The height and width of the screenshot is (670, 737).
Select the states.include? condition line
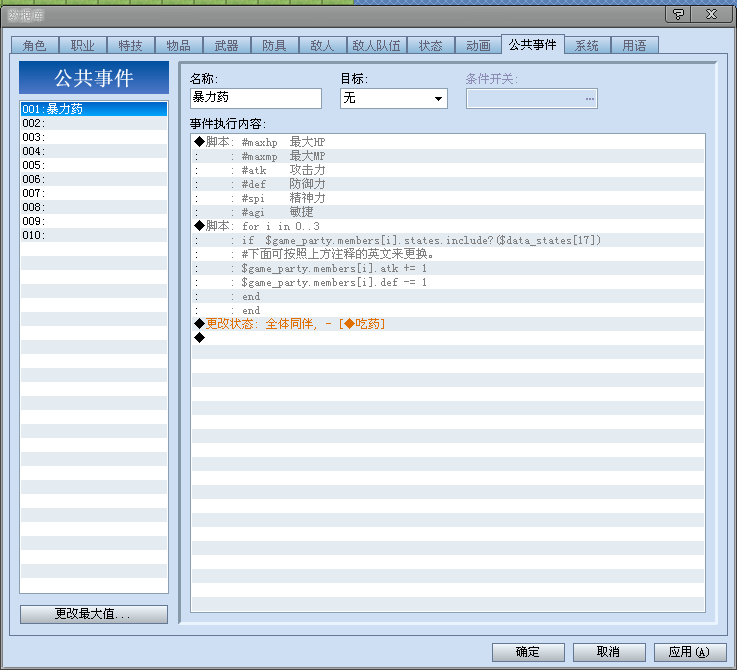pyautogui.click(x=448, y=240)
